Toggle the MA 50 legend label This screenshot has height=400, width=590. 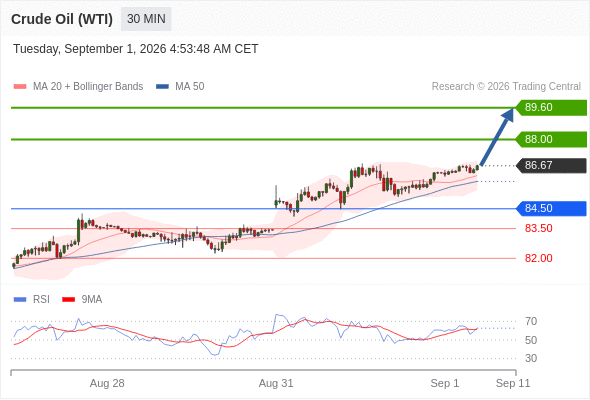click(x=190, y=87)
